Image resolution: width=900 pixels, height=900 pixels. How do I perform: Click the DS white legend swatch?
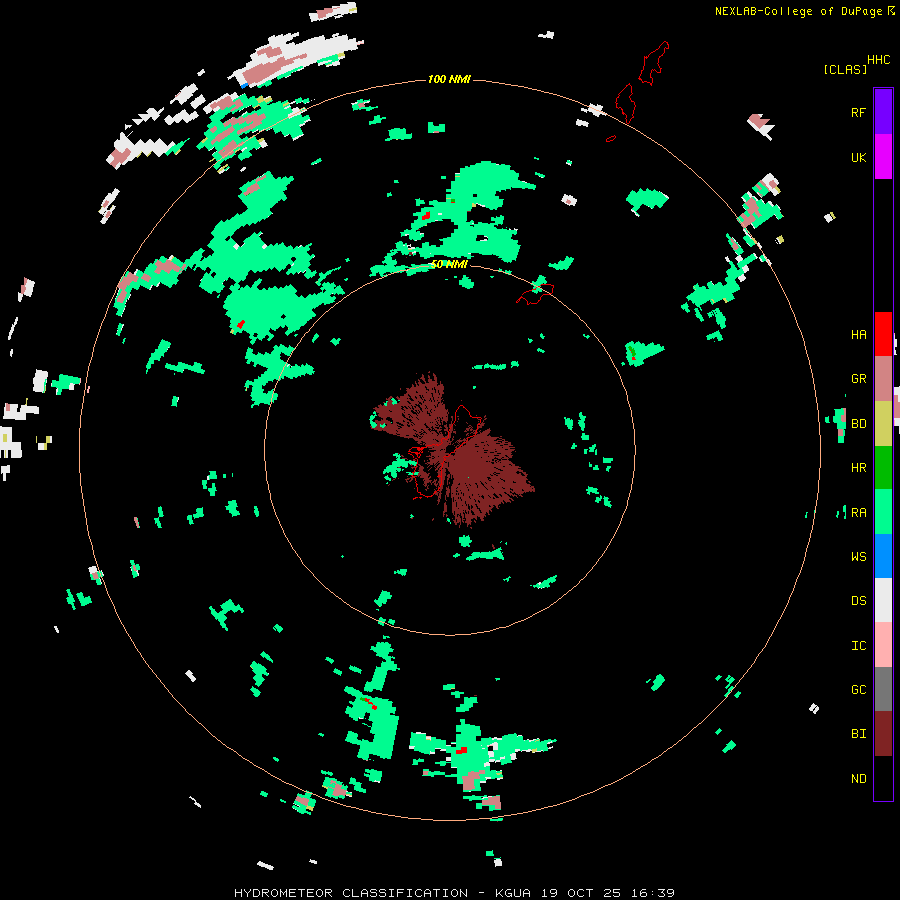pyautogui.click(x=883, y=600)
